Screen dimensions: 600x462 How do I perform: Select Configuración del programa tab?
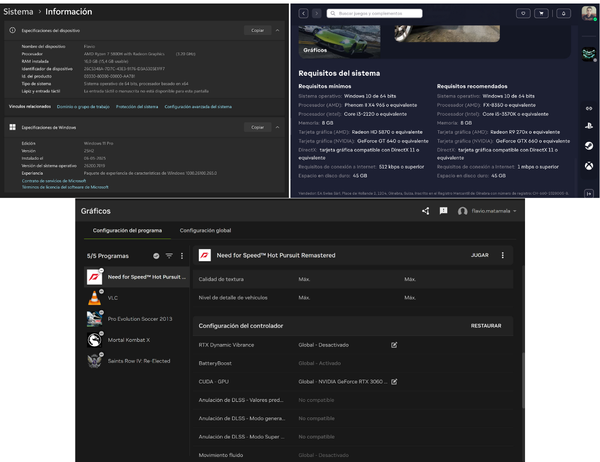tap(127, 230)
